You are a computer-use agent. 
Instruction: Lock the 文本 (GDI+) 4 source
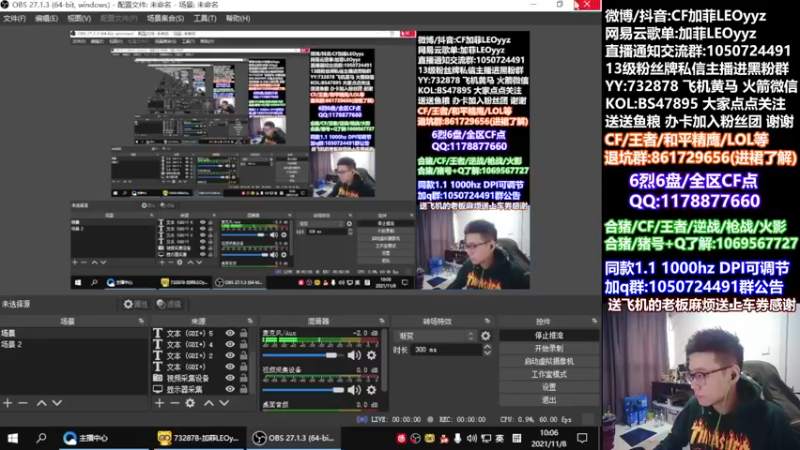[x=244, y=344]
